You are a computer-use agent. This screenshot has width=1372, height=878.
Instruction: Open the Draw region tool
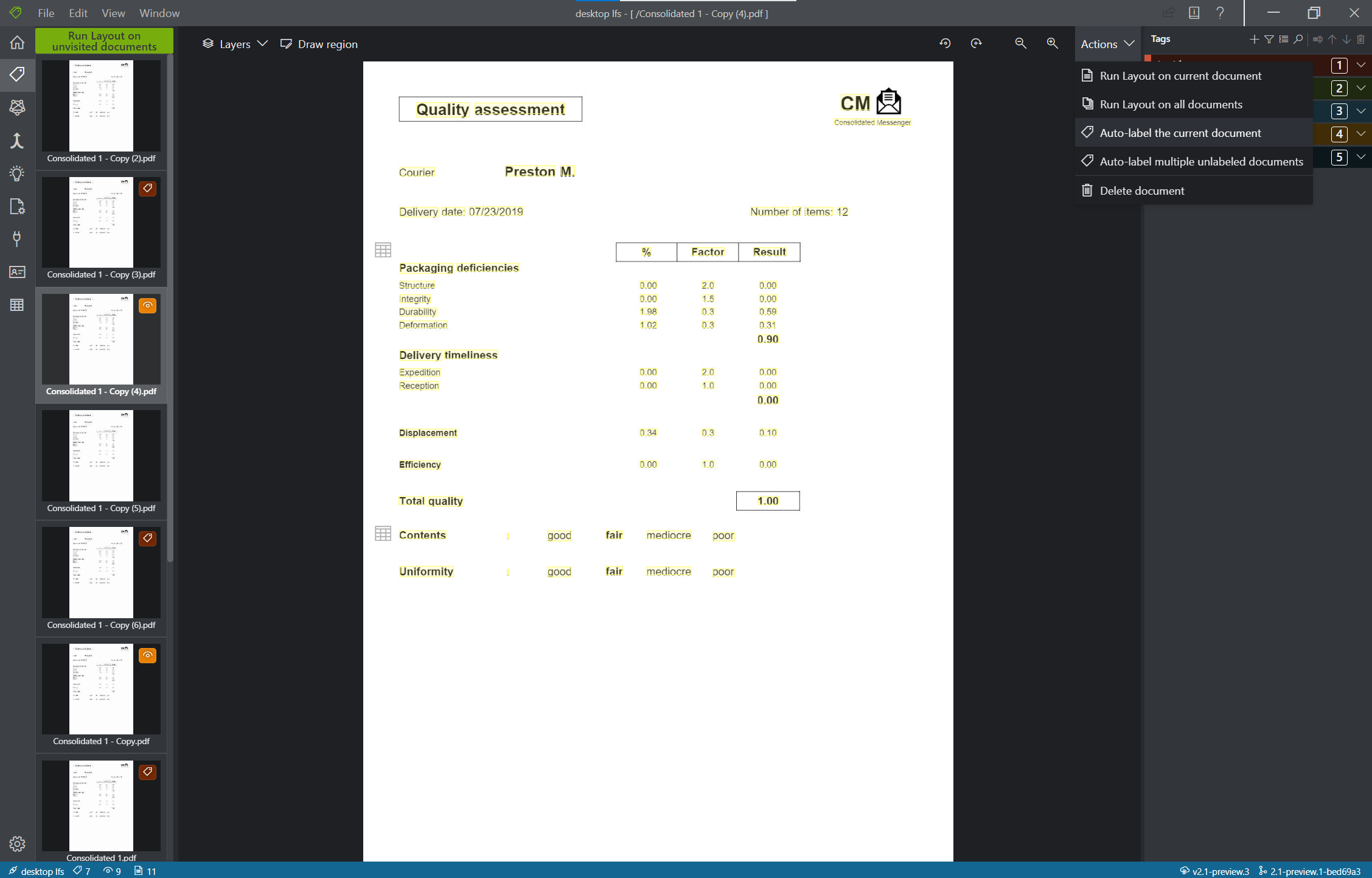tap(319, 43)
